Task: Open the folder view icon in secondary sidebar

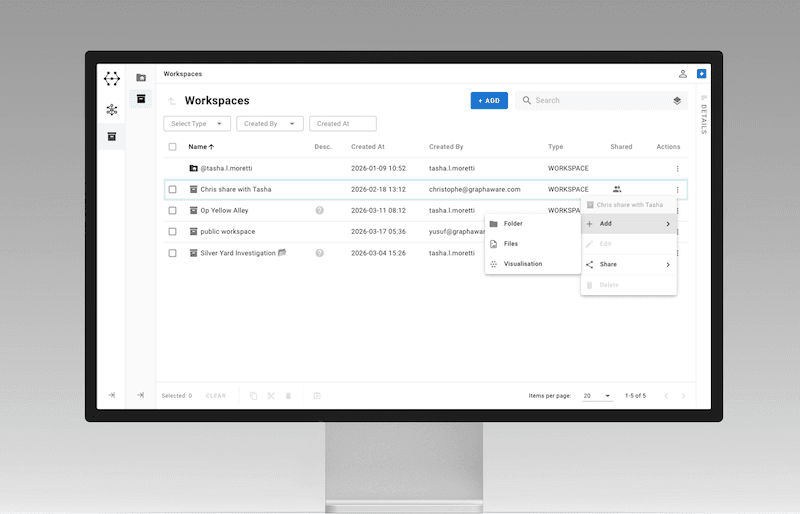Action: point(141,77)
